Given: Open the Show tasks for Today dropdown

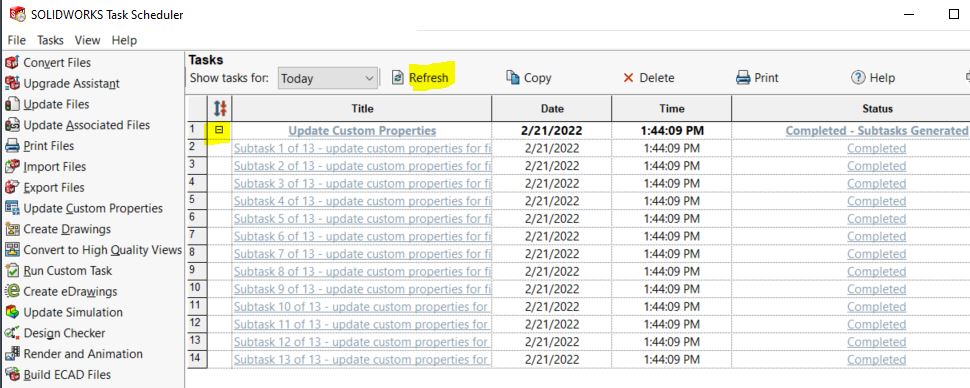Looking at the screenshot, I should (327, 79).
